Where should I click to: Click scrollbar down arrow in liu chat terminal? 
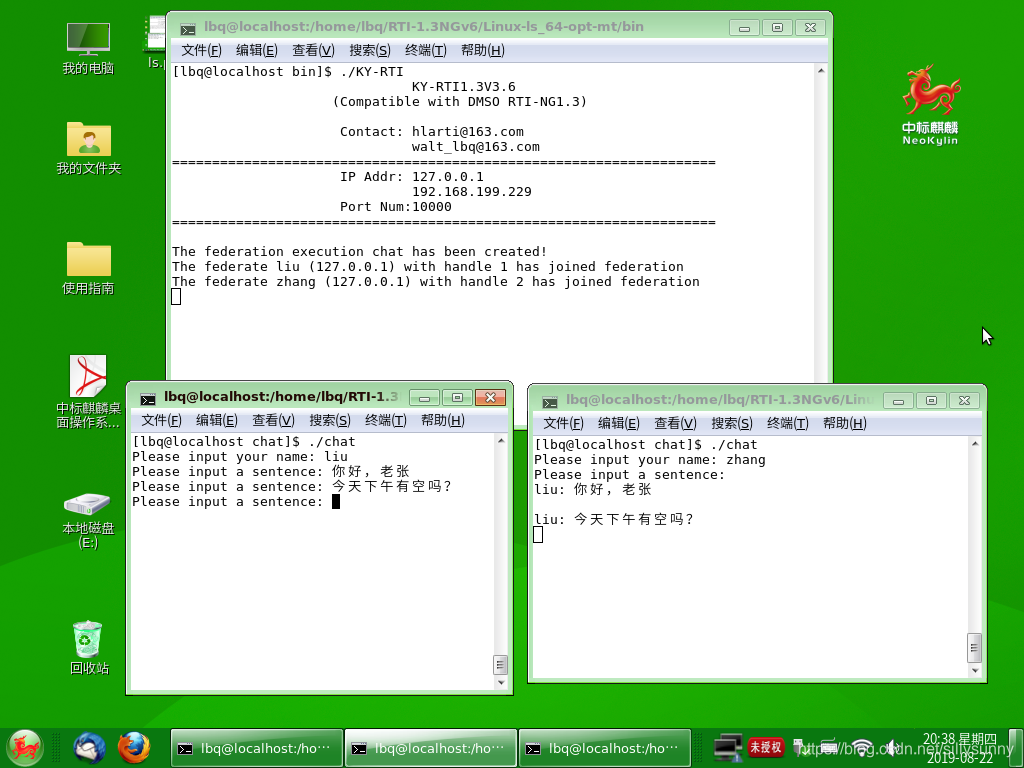point(501,682)
